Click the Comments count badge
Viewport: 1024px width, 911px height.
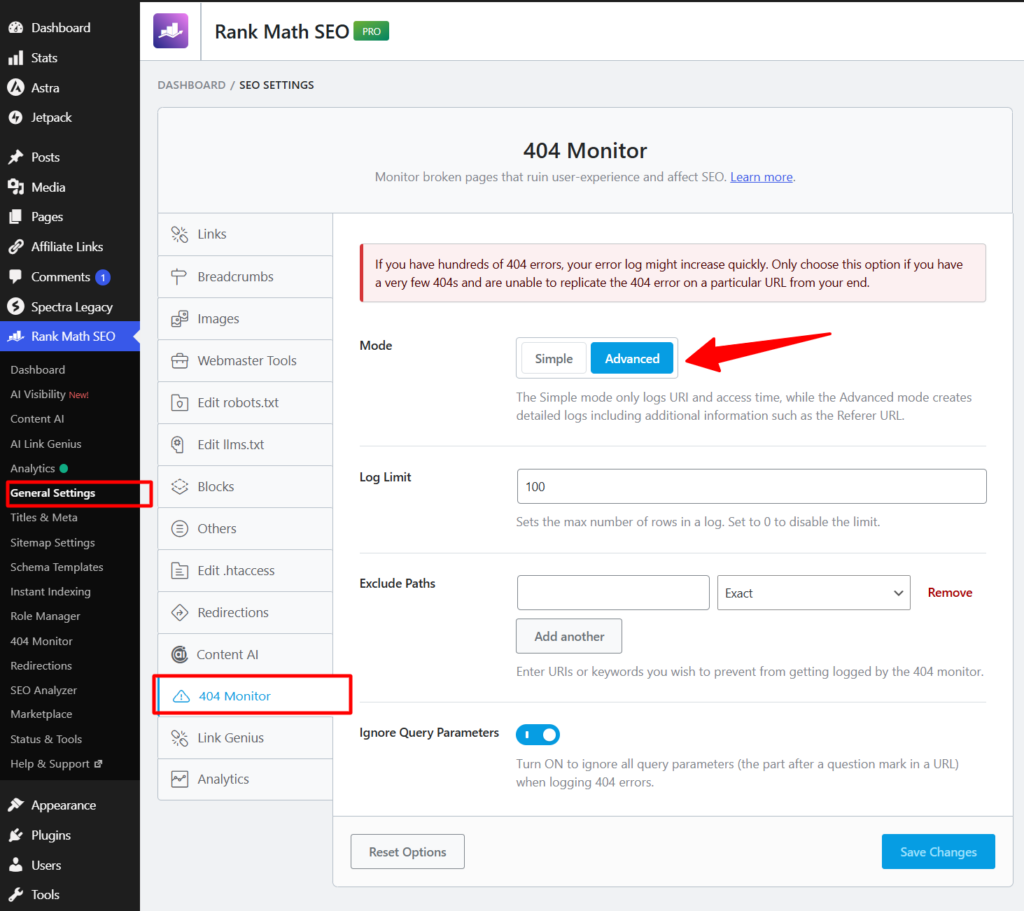[x=103, y=277]
